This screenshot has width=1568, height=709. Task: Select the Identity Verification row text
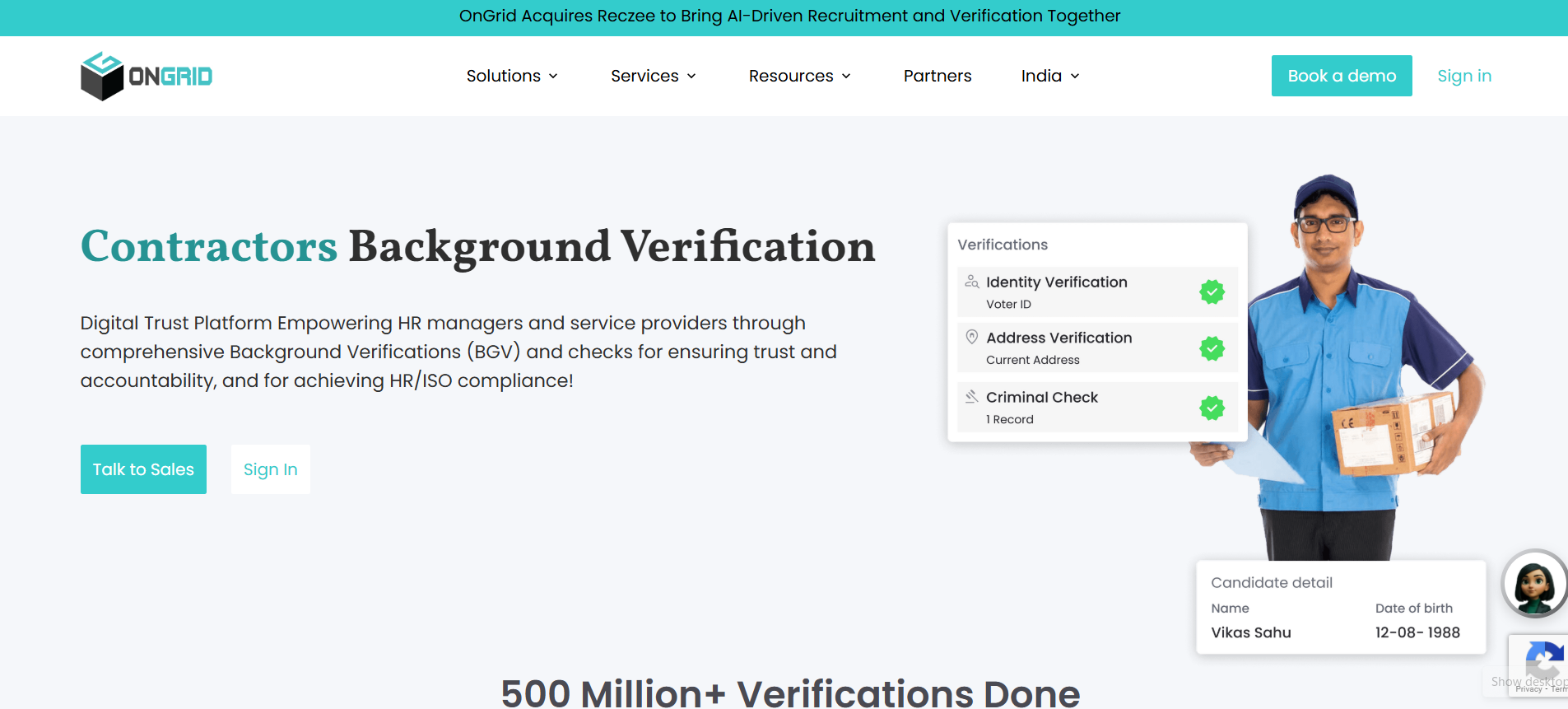tap(1057, 282)
